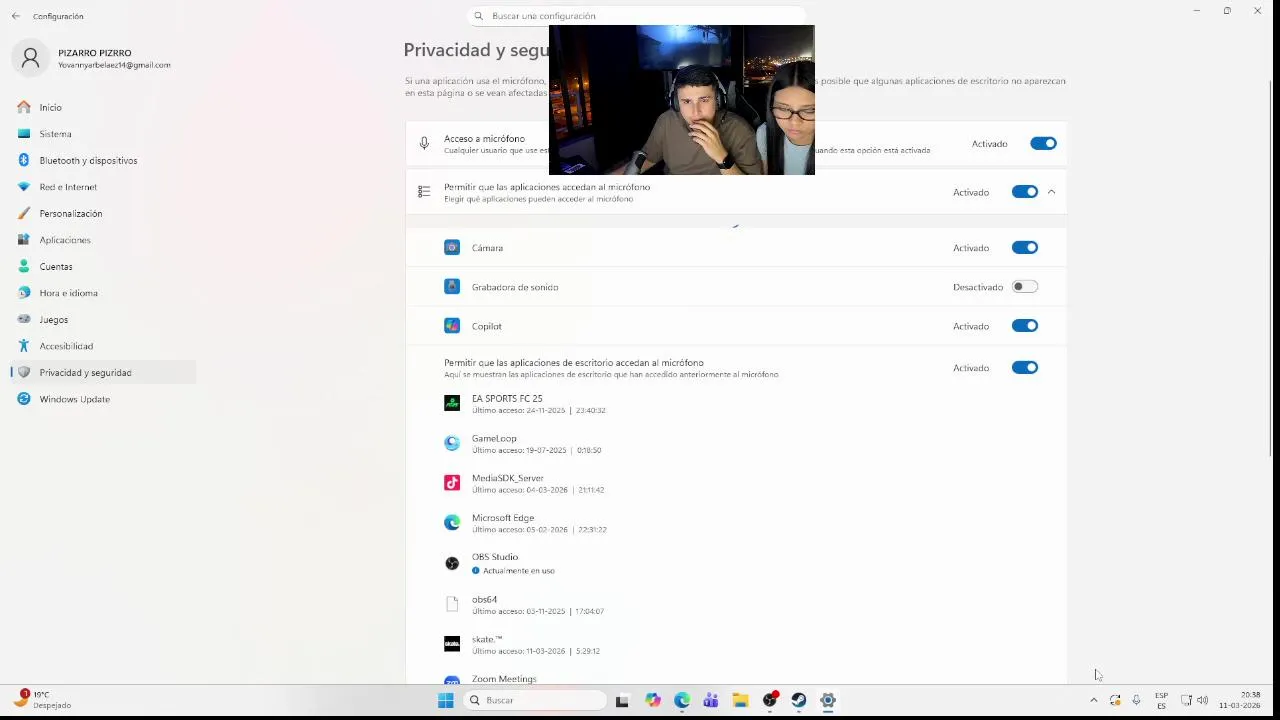Click the obs64 file icon
Image resolution: width=1280 pixels, height=720 pixels.
[452, 604]
